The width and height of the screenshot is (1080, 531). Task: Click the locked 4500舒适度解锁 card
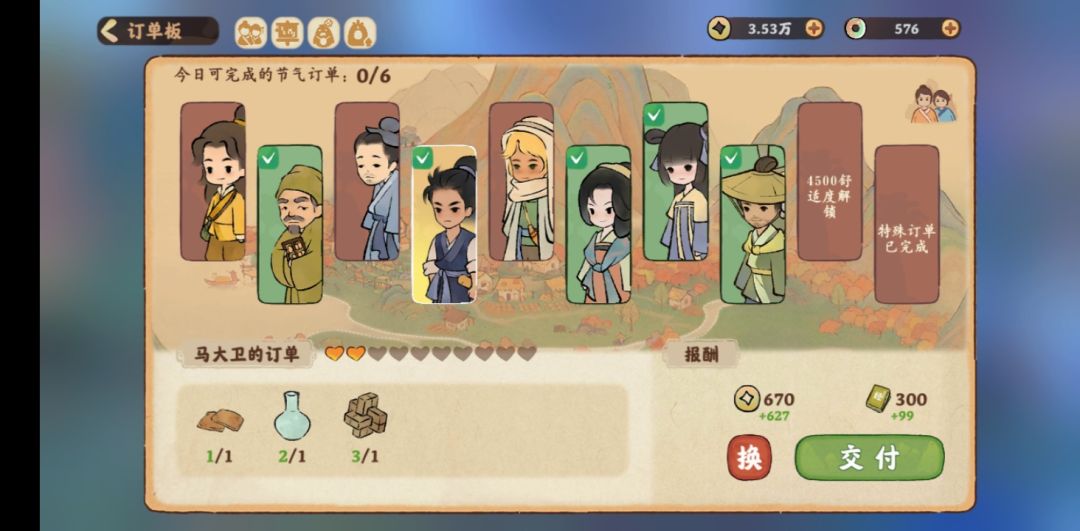point(830,181)
